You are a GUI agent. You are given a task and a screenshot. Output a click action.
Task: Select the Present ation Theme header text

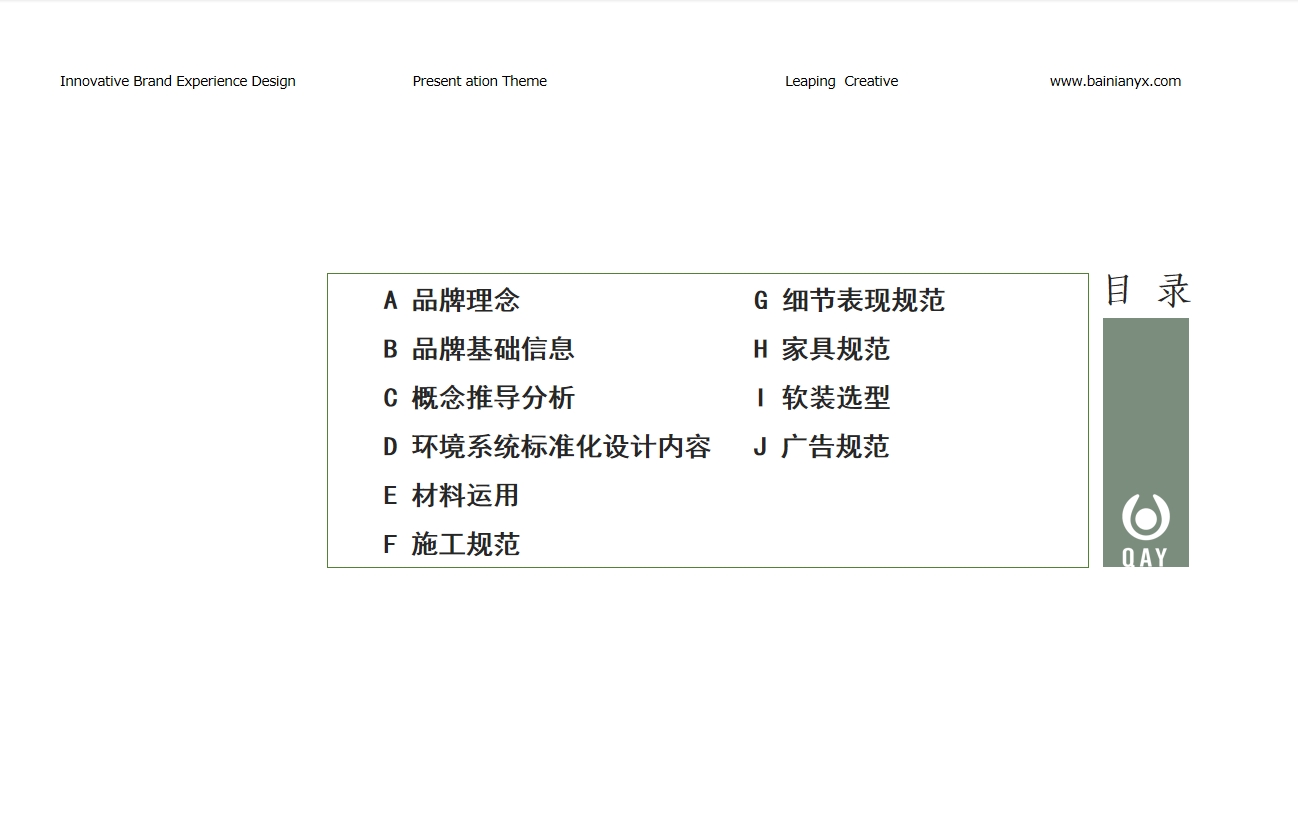(480, 81)
